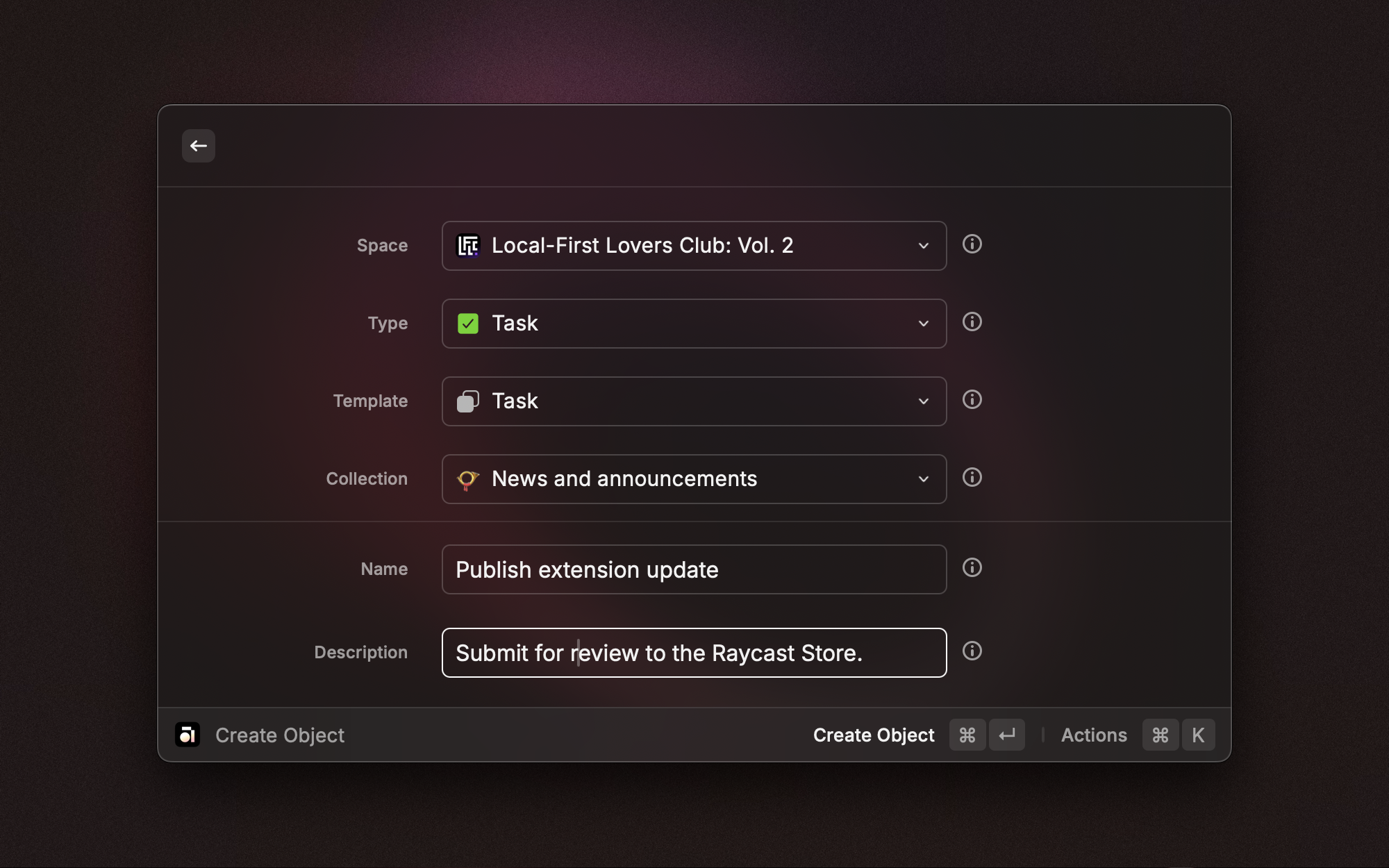Click the info icon next to Description
Viewport: 1389px width, 868px height.
click(972, 651)
